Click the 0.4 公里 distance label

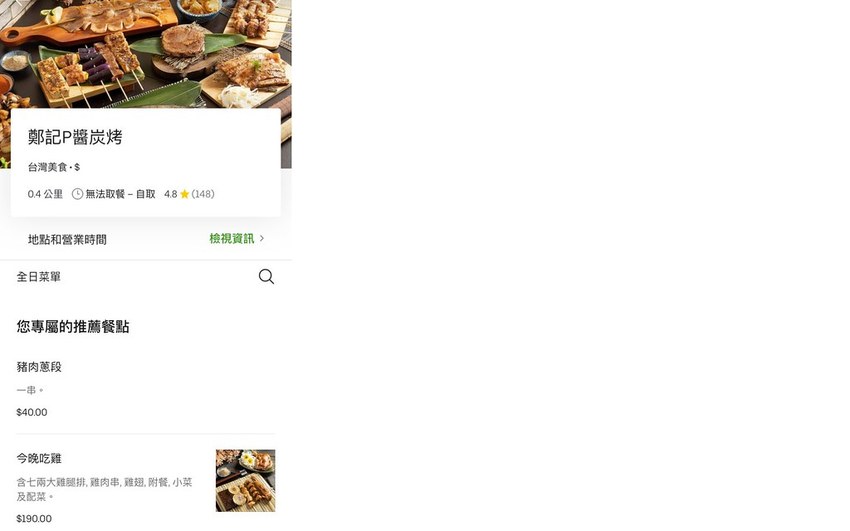click(x=46, y=194)
